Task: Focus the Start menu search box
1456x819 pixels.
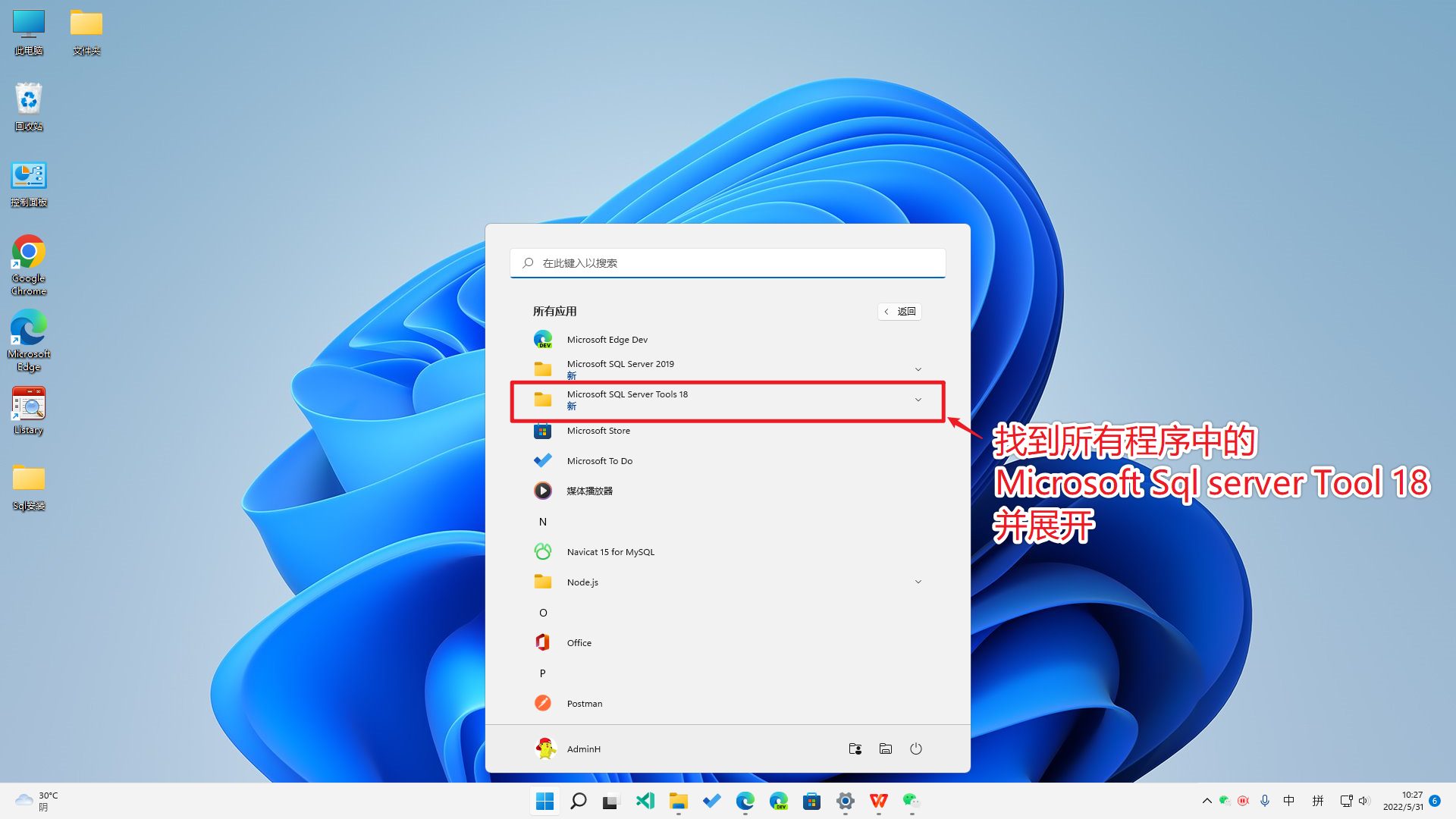Action: click(728, 263)
